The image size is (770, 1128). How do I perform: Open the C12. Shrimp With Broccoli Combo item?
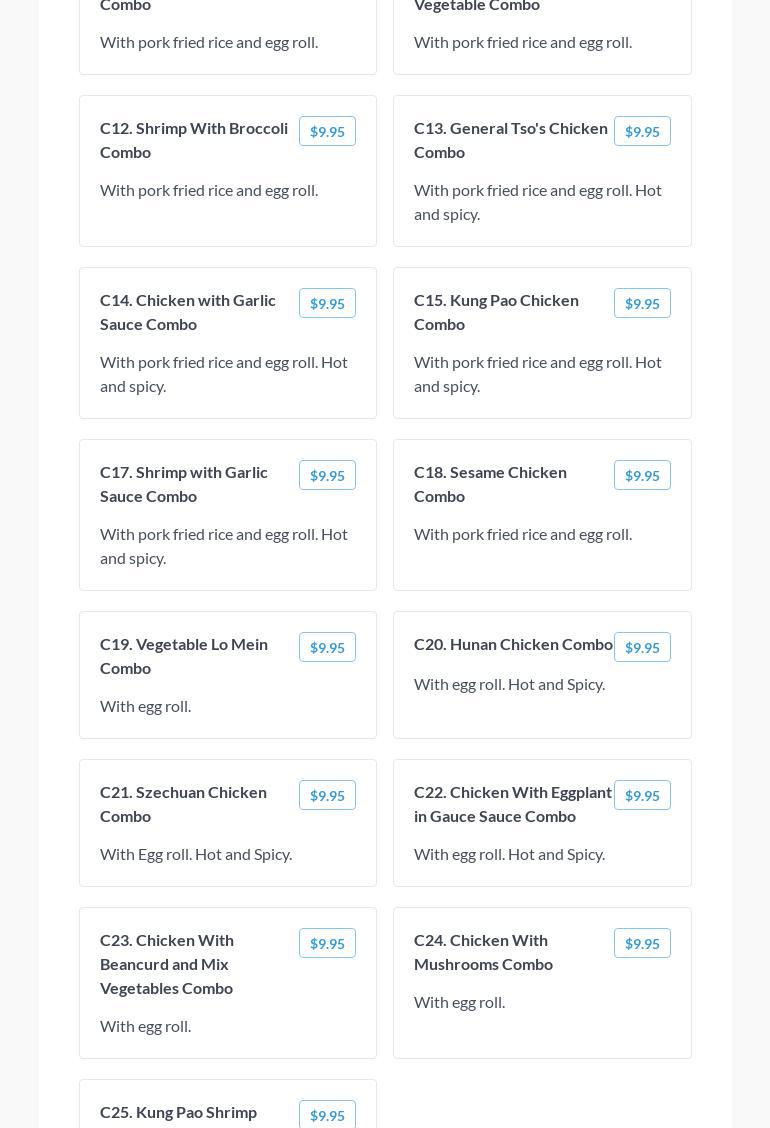pyautogui.click(x=194, y=140)
